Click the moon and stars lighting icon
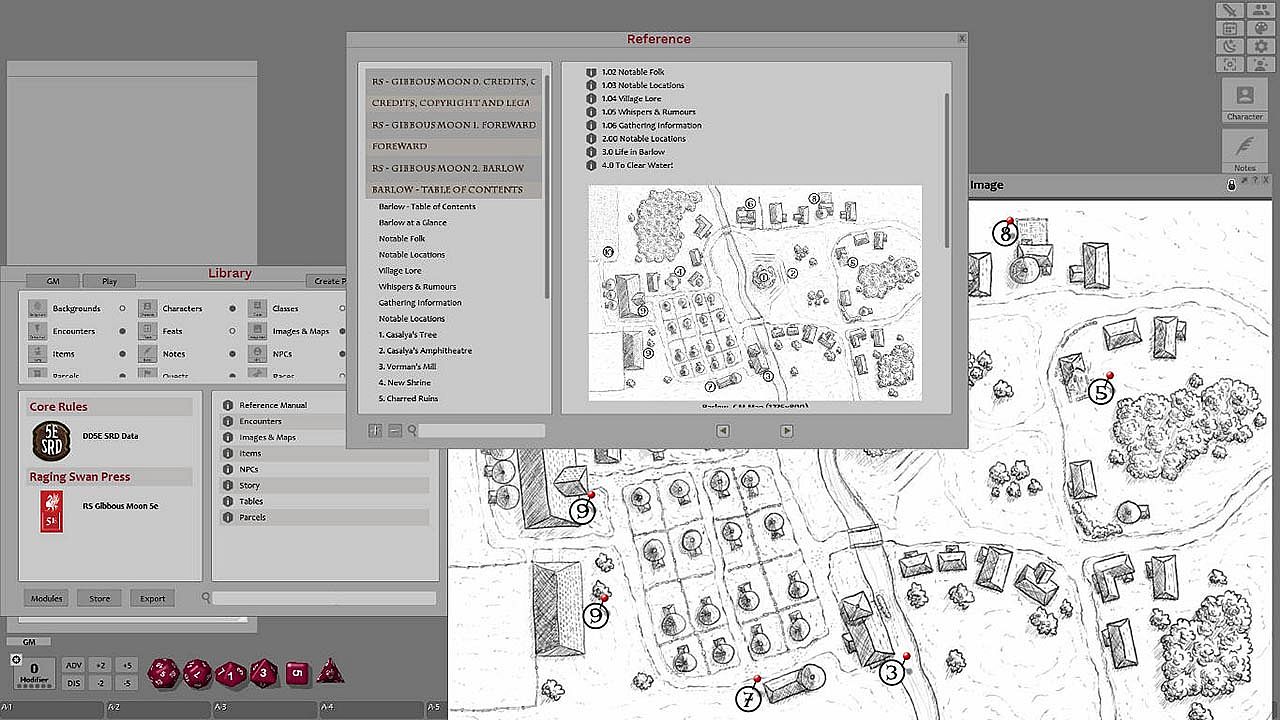The image size is (1280, 720). 1229,46
